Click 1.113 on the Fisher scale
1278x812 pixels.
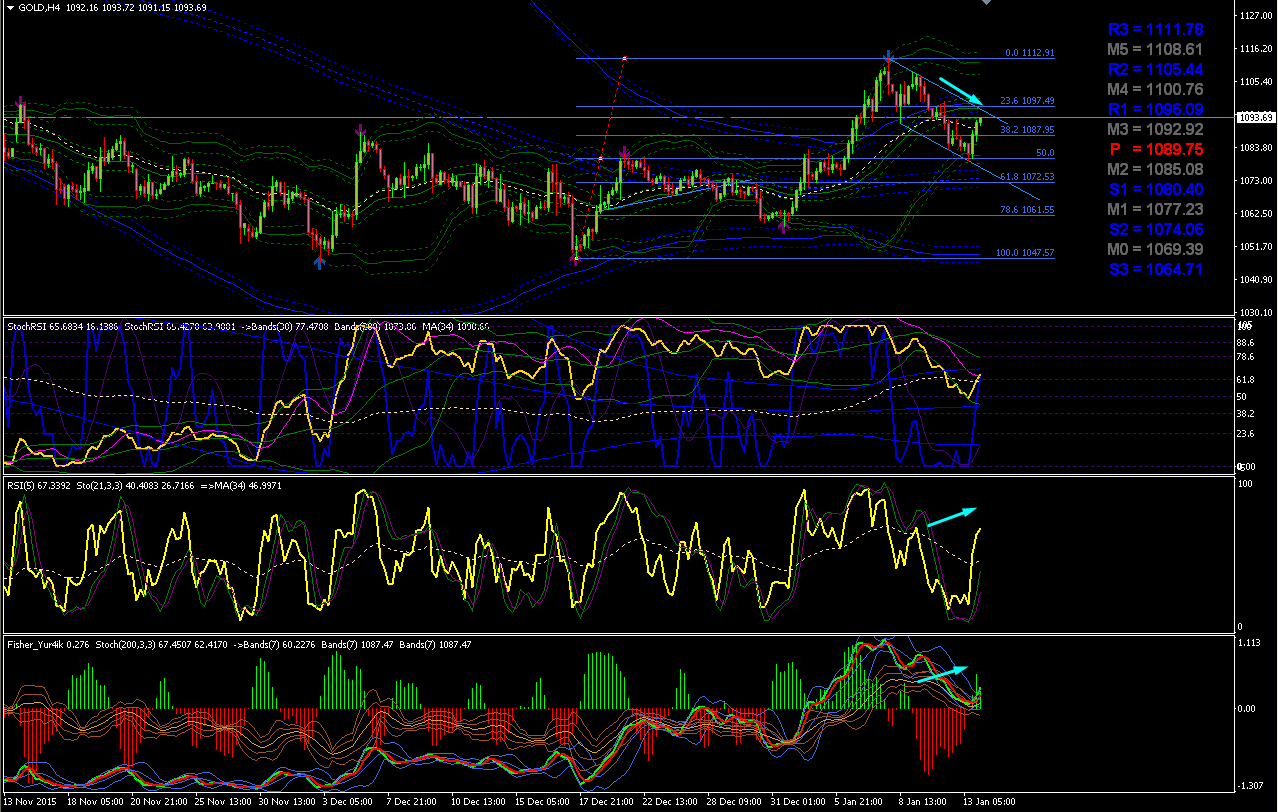coord(1248,644)
